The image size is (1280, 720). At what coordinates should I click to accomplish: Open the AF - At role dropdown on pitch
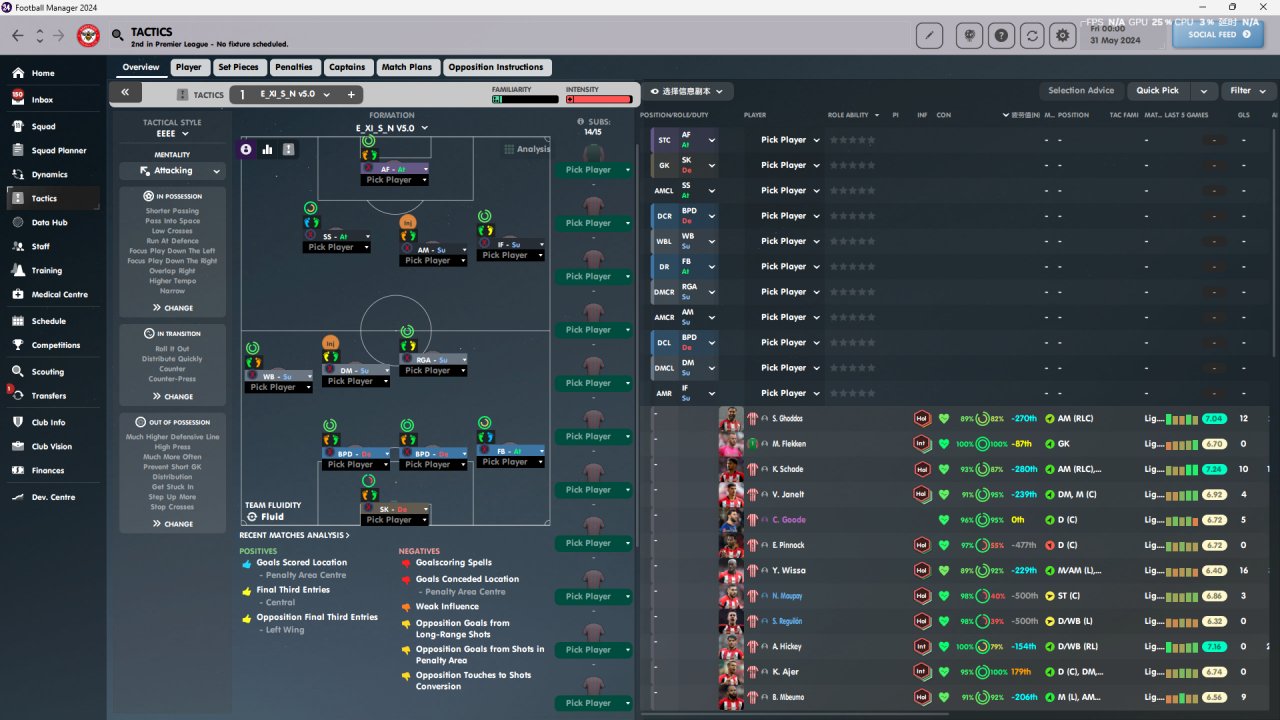click(x=395, y=169)
